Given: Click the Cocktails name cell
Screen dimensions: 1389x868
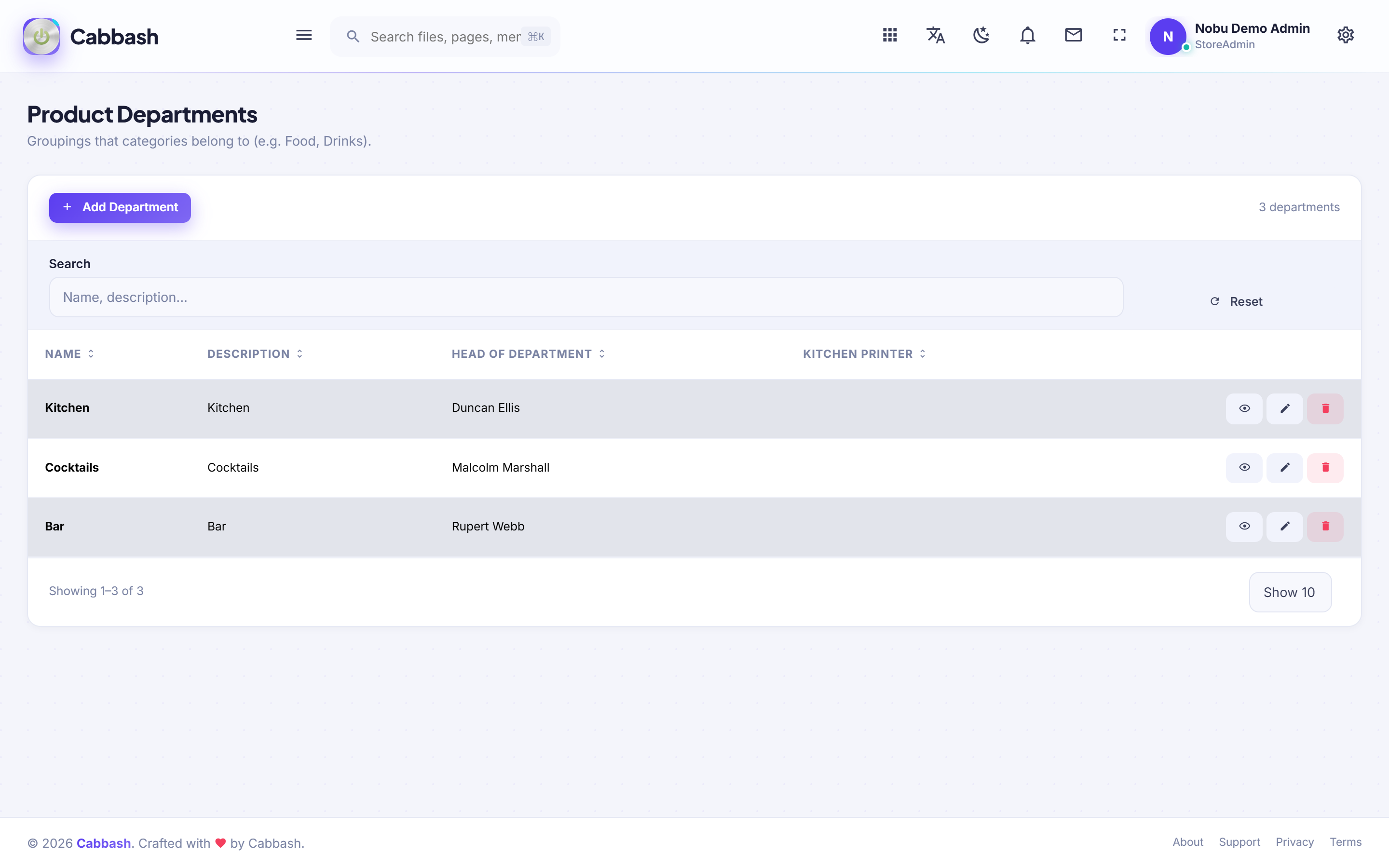Looking at the screenshot, I should click(72, 467).
